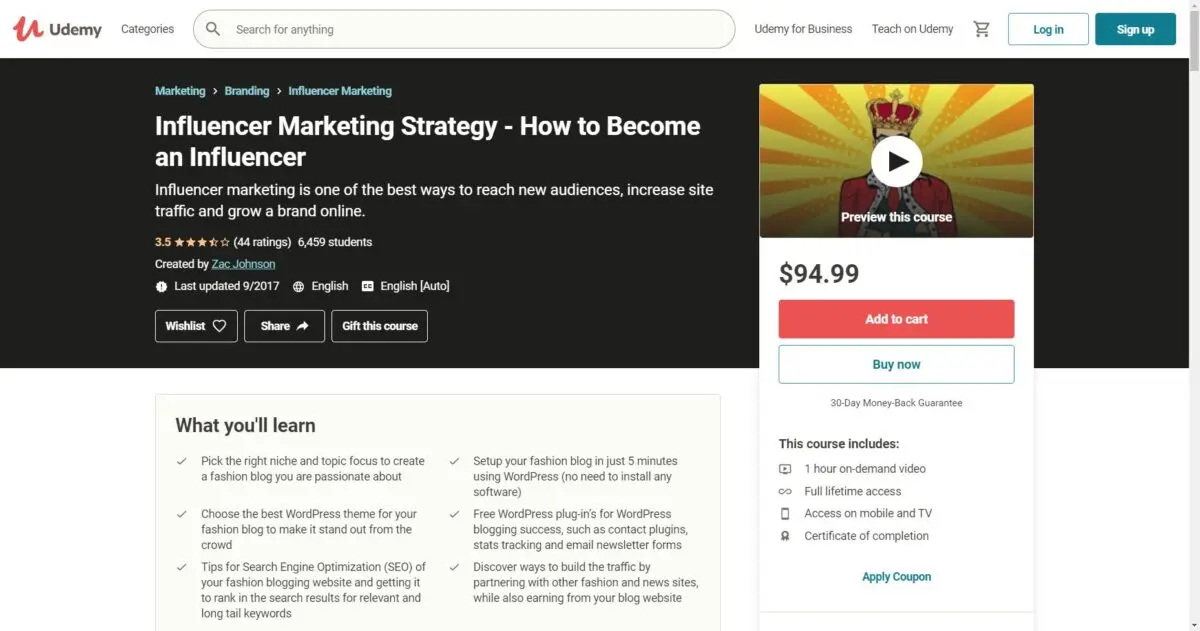The width and height of the screenshot is (1200, 631).
Task: Click the Gift this course button
Action: pyautogui.click(x=380, y=326)
